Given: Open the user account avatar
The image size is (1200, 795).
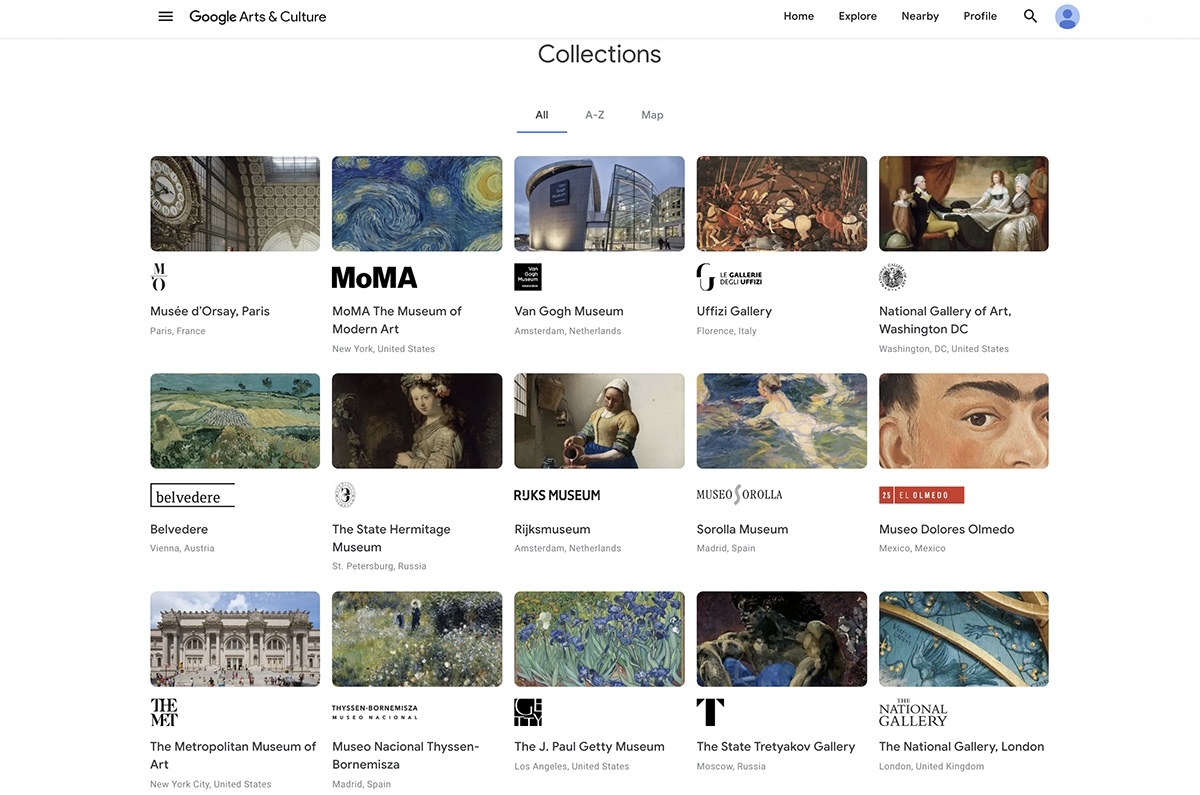Looking at the screenshot, I should point(1067,16).
